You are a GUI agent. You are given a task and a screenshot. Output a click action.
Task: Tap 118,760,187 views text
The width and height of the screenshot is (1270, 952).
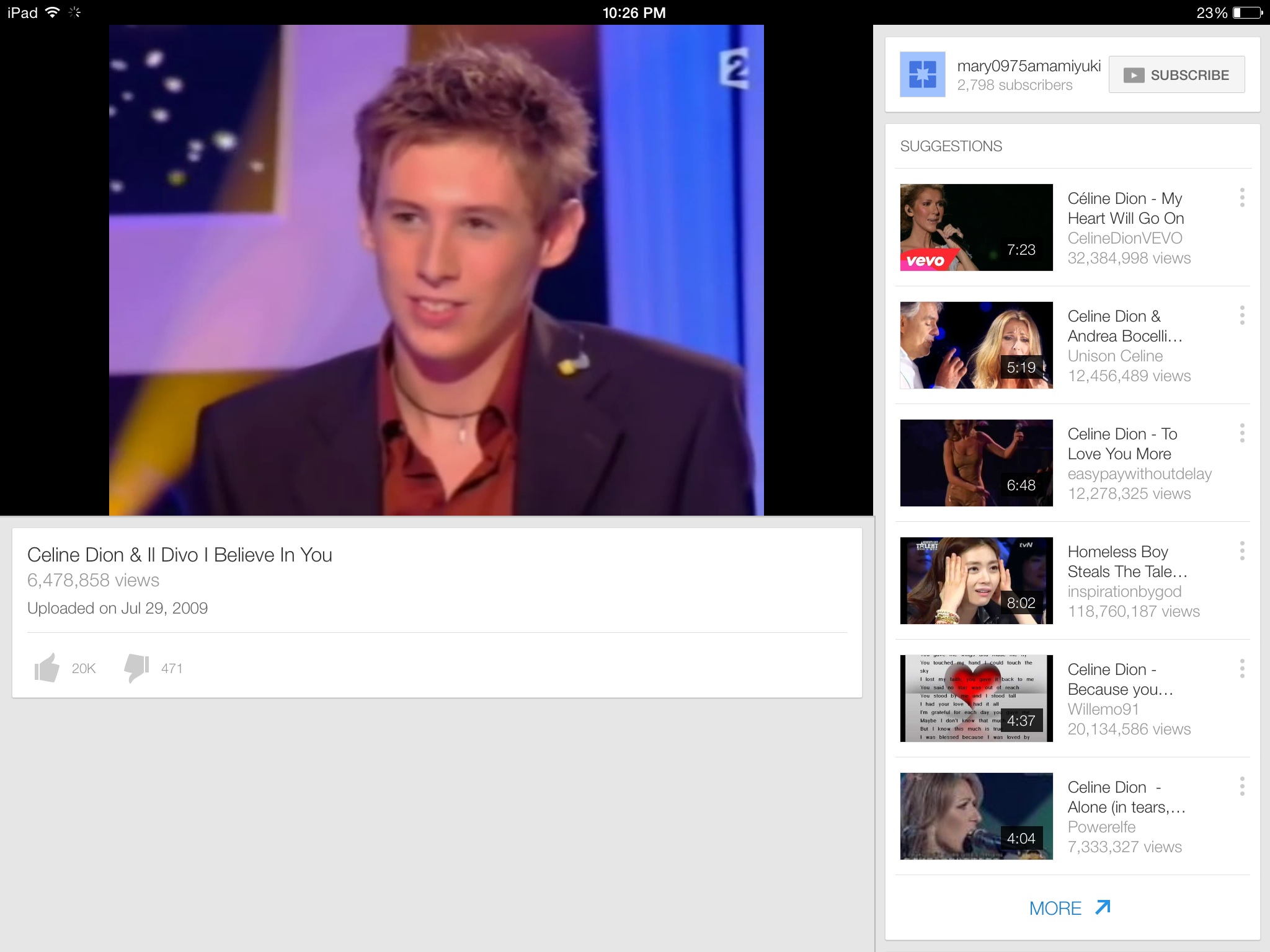1134,611
